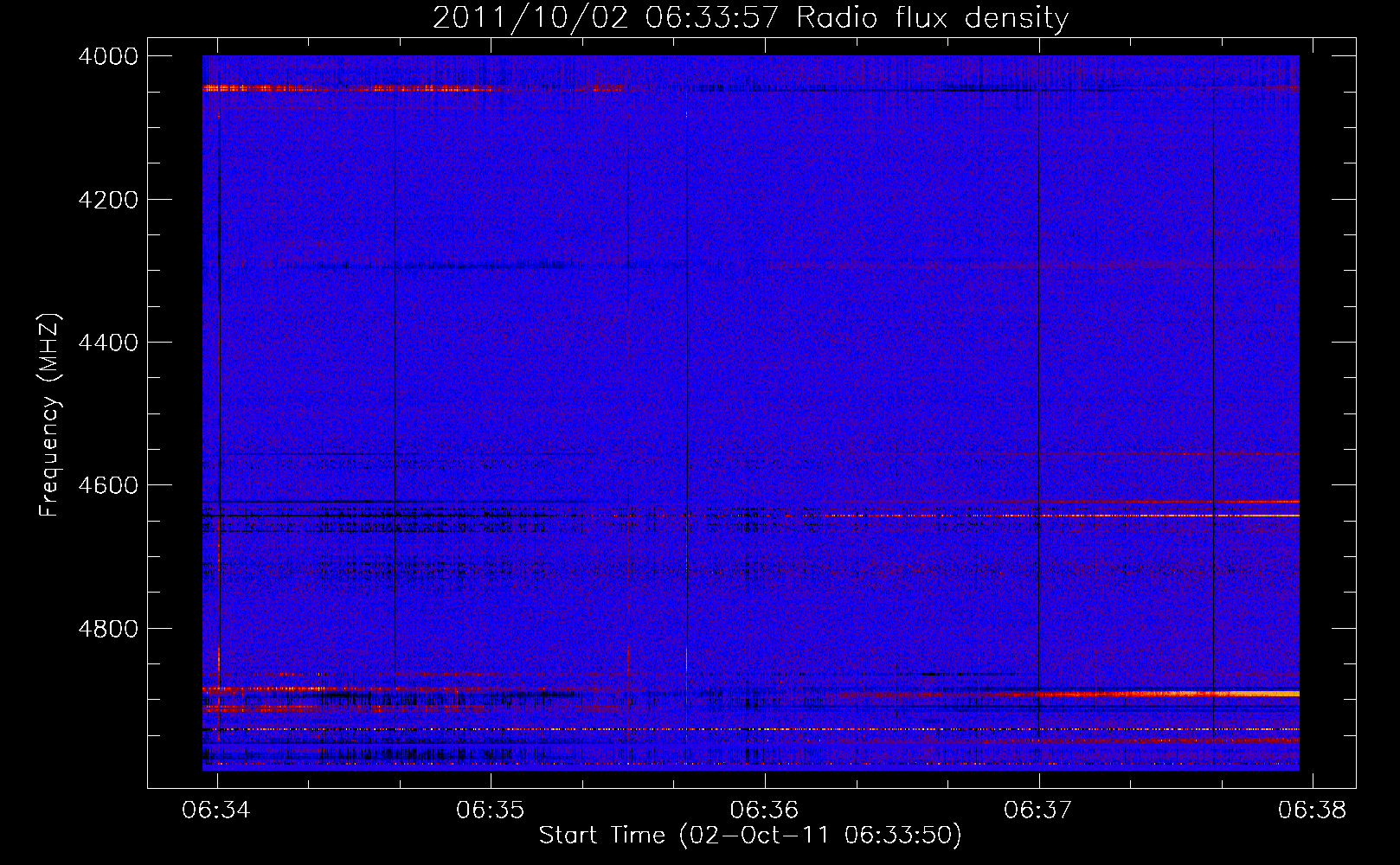Click the 06:37 time tick label

(1037, 810)
